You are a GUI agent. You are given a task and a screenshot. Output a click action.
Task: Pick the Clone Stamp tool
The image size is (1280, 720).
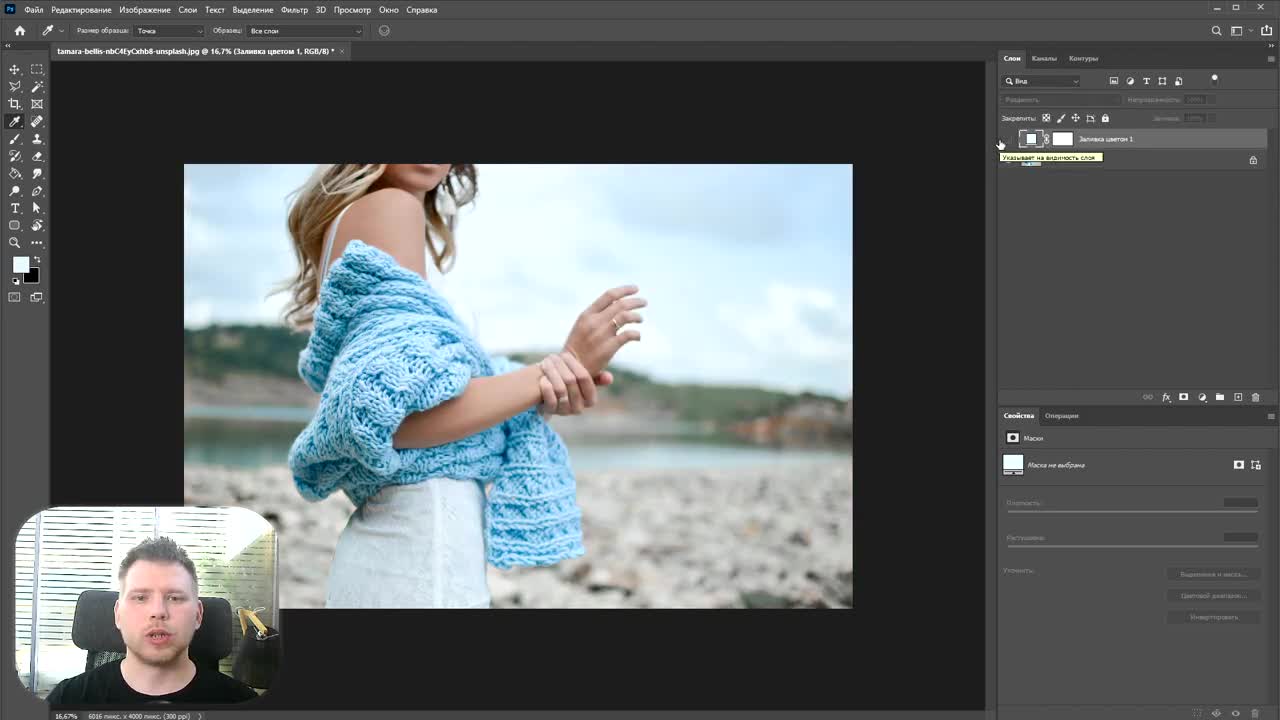(x=37, y=139)
